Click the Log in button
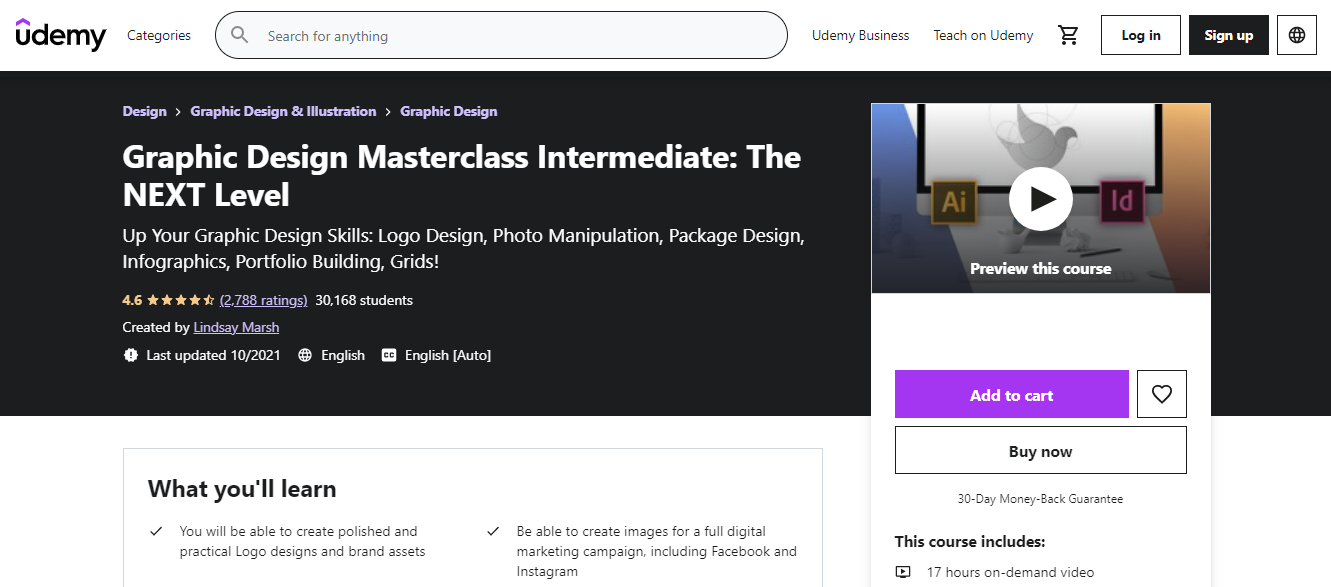Image resolution: width=1331 pixels, height=587 pixels. 1140,34
